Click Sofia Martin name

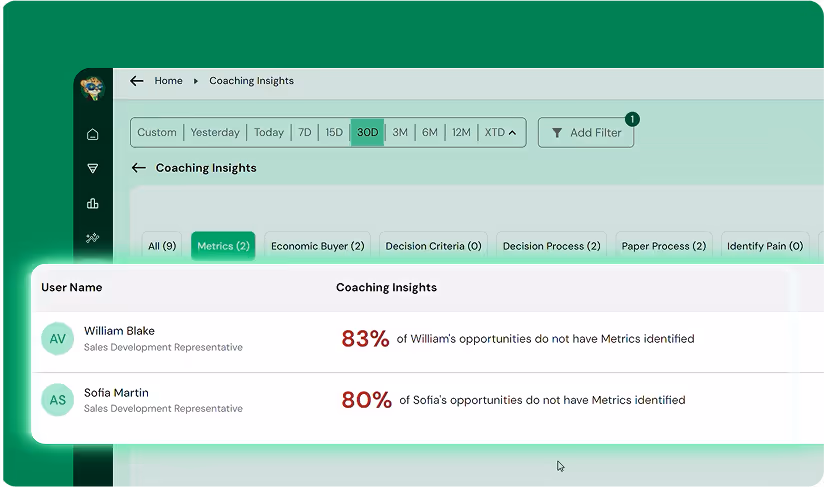click(x=116, y=392)
